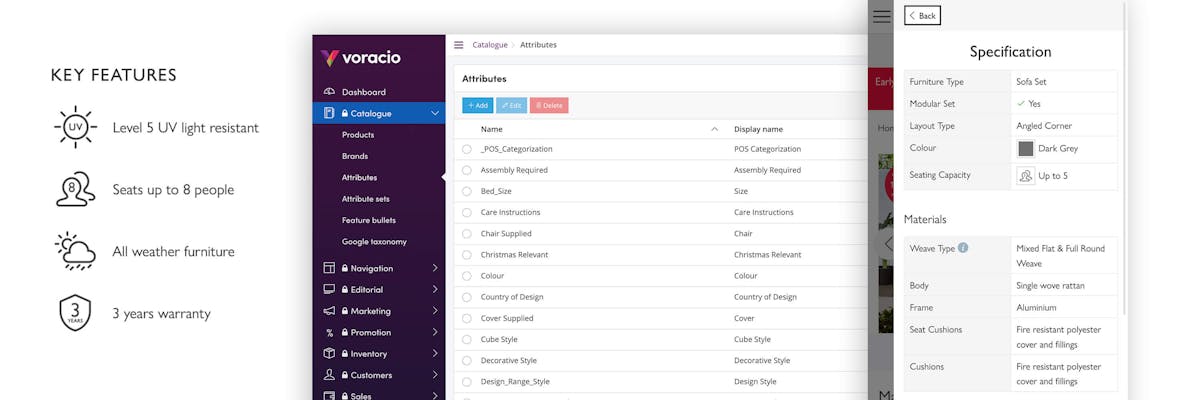Click the green check next to Yes
The image size is (1200, 400).
point(1021,103)
